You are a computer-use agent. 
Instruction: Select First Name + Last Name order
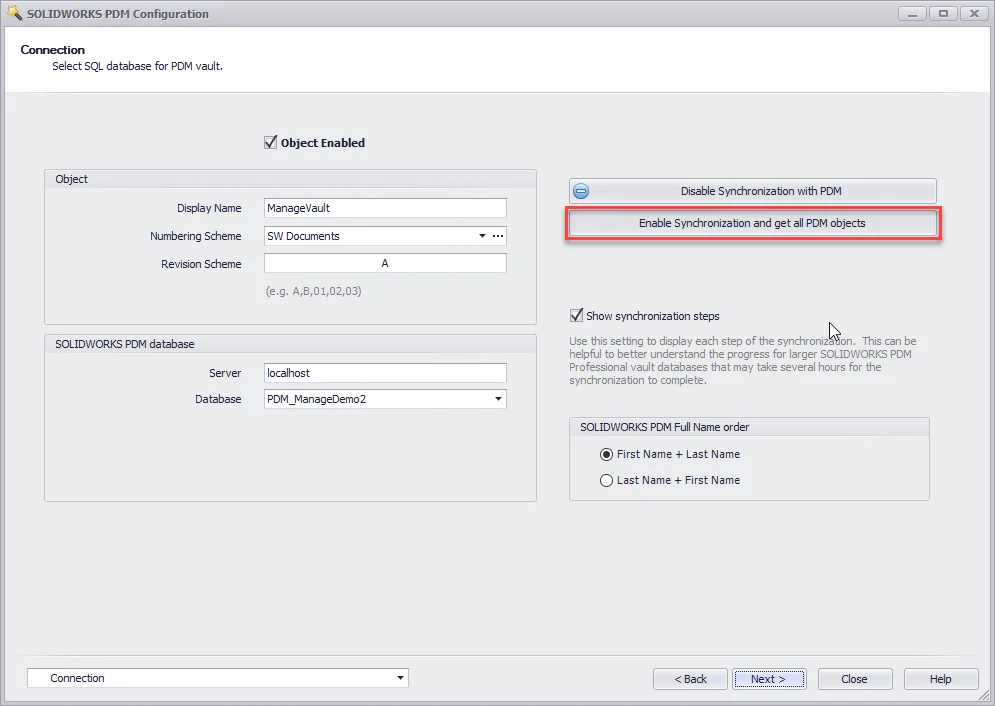pos(606,454)
